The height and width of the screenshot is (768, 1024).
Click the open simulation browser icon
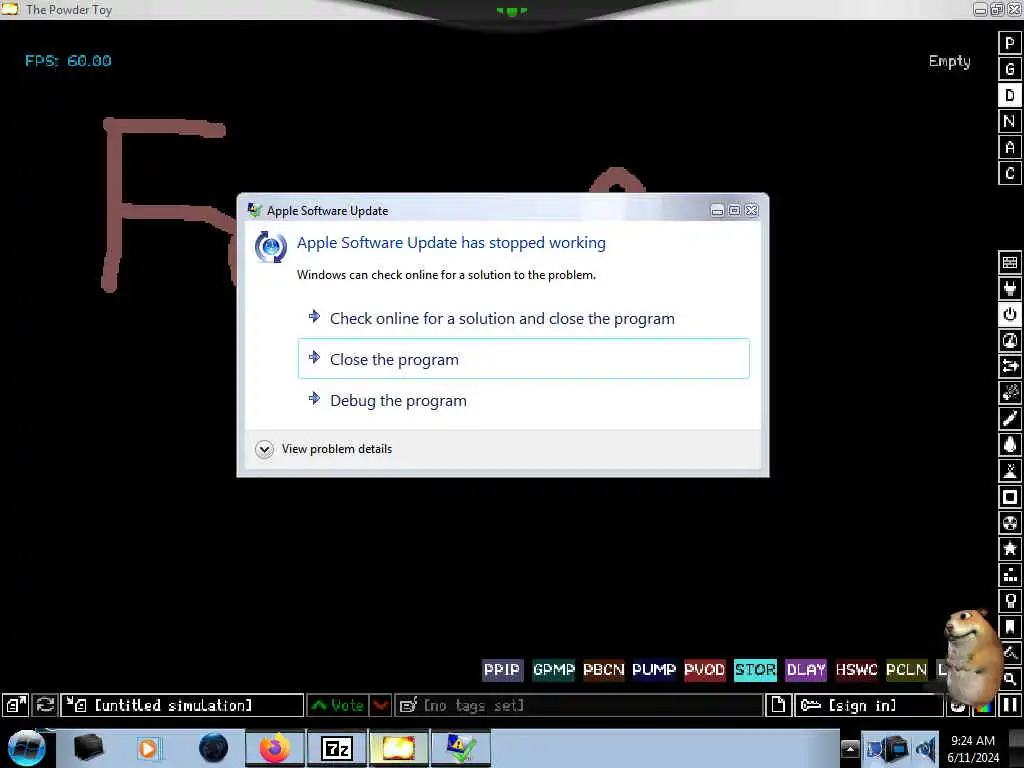pyautogui.click(x=15, y=705)
